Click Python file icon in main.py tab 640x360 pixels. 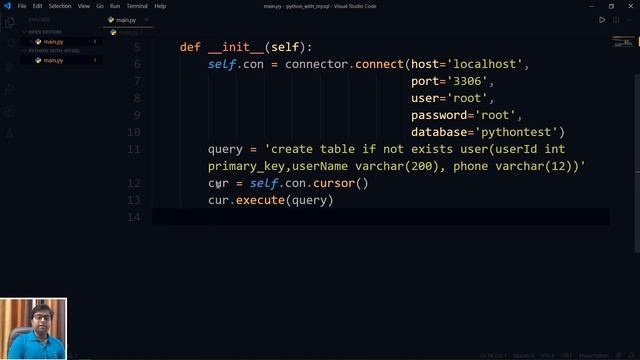click(111, 20)
